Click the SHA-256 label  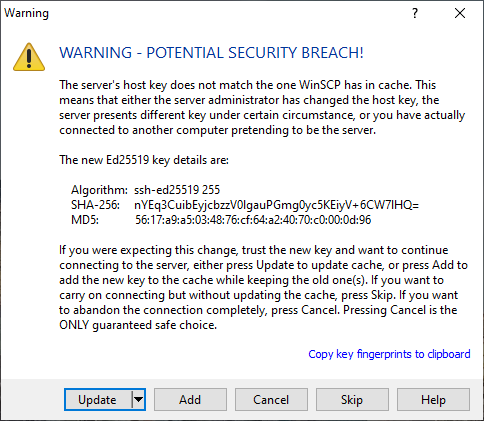95,205
